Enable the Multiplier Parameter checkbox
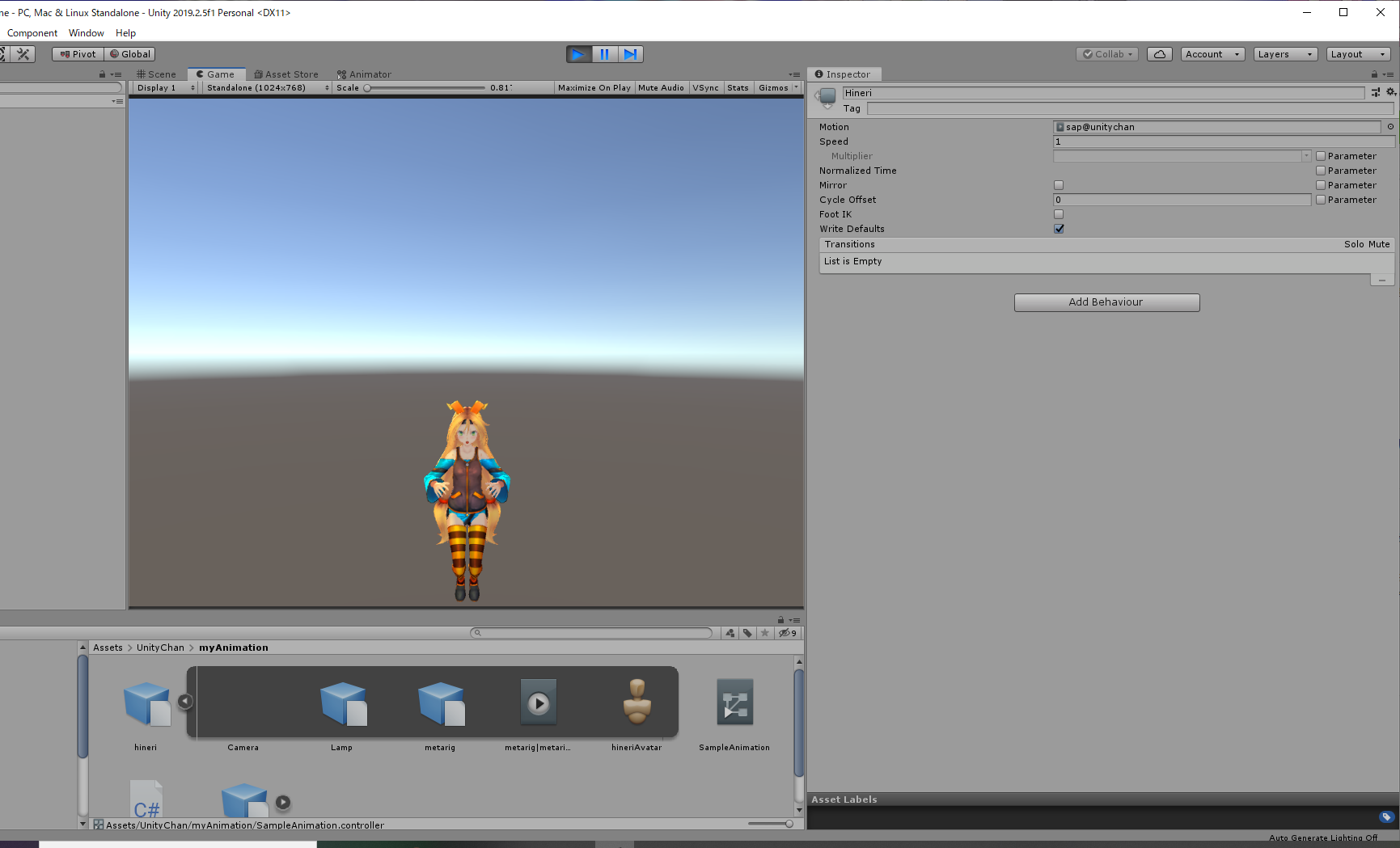 coord(1321,156)
